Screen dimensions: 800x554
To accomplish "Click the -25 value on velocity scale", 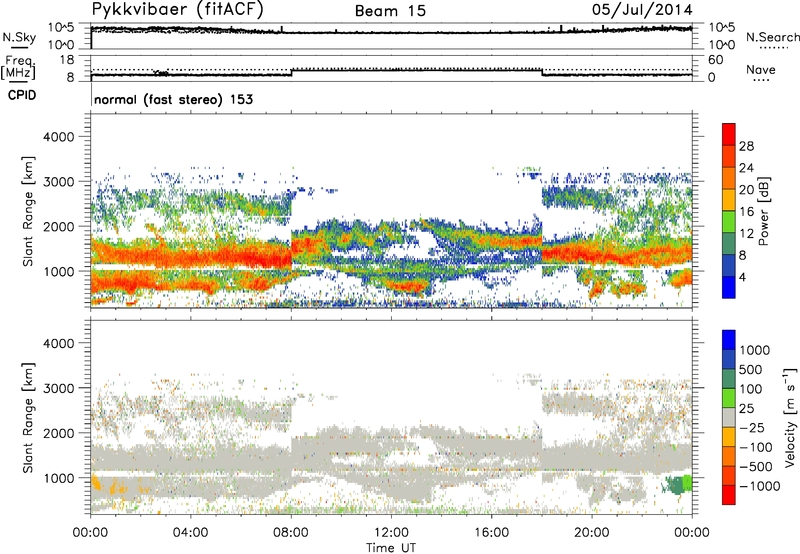I will pyautogui.click(x=754, y=427).
